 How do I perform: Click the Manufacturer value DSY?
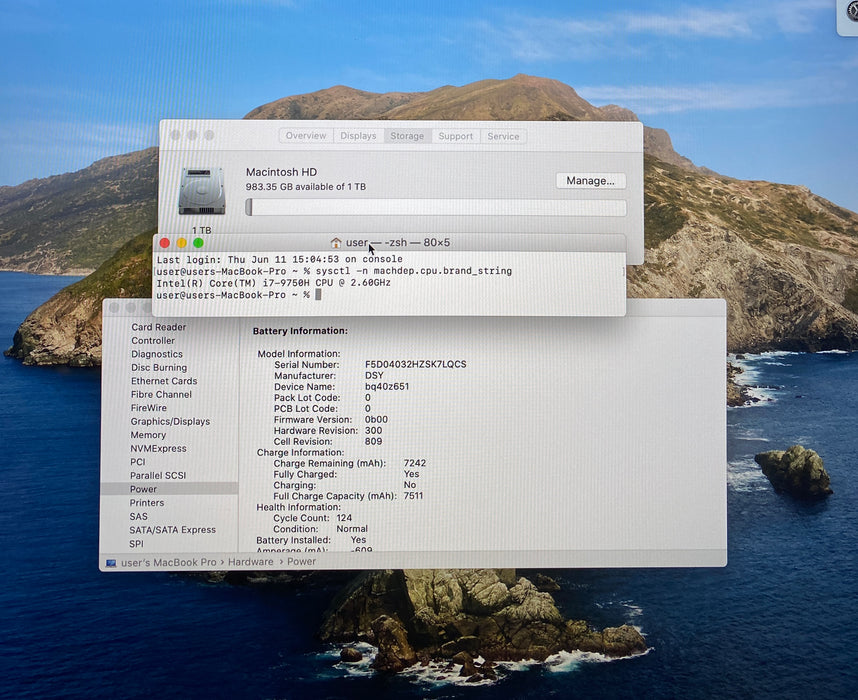pos(374,375)
